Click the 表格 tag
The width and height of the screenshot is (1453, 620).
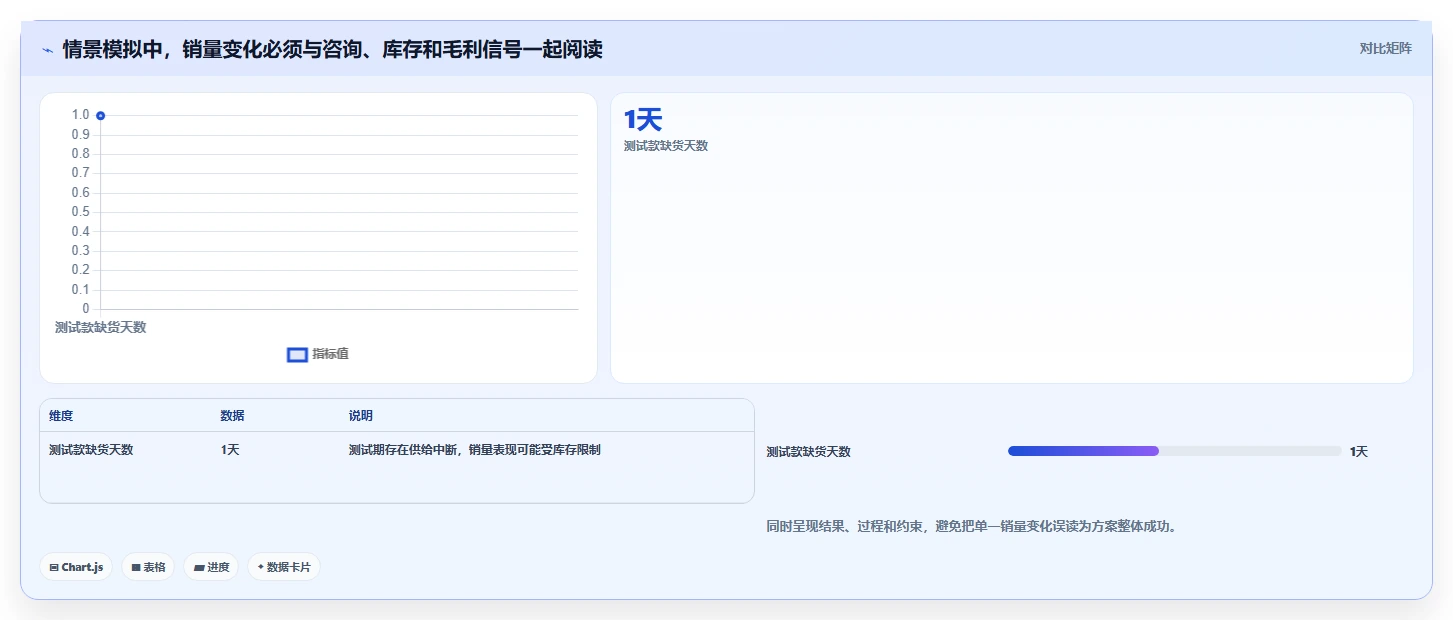[x=148, y=567]
